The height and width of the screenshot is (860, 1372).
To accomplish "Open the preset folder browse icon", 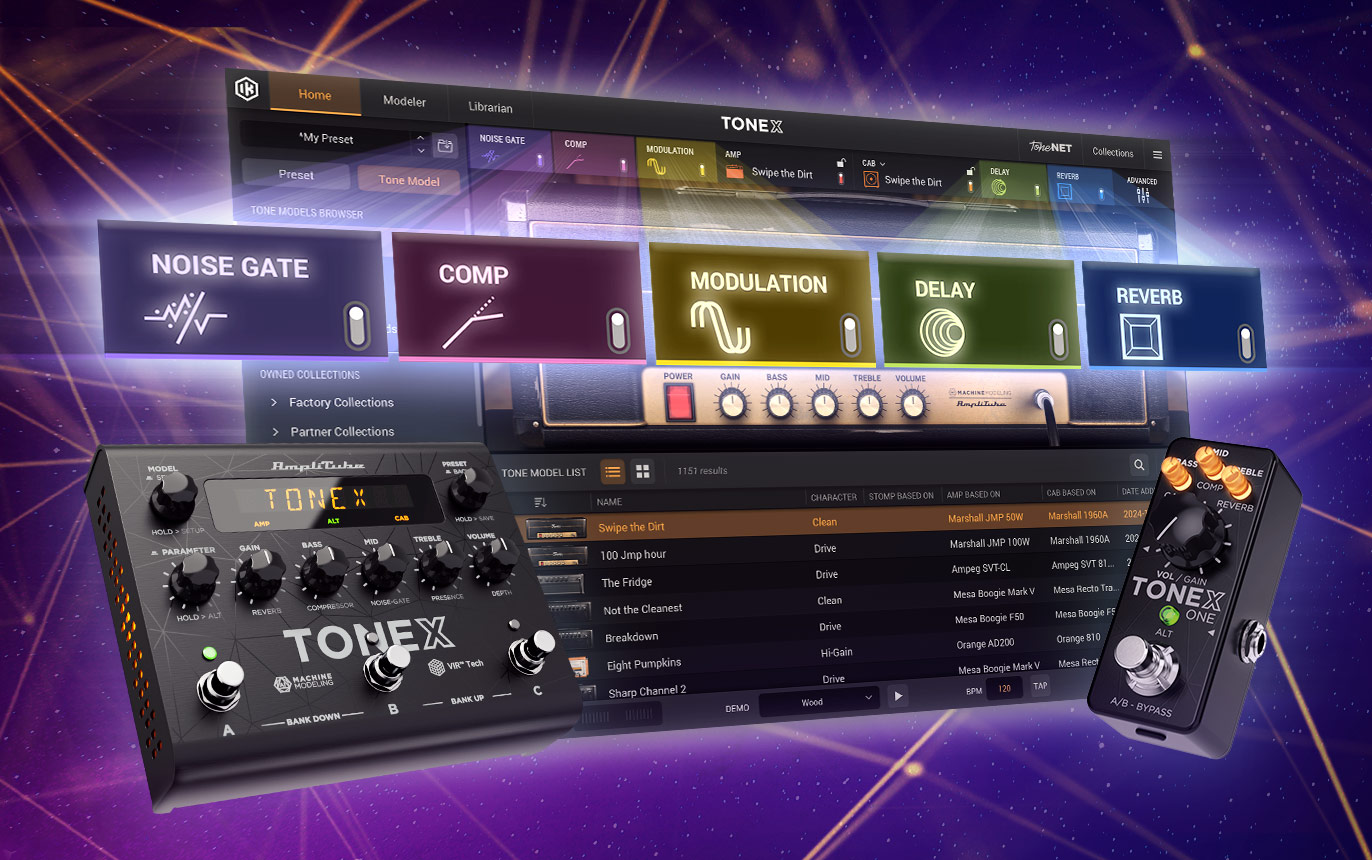I will (x=446, y=147).
